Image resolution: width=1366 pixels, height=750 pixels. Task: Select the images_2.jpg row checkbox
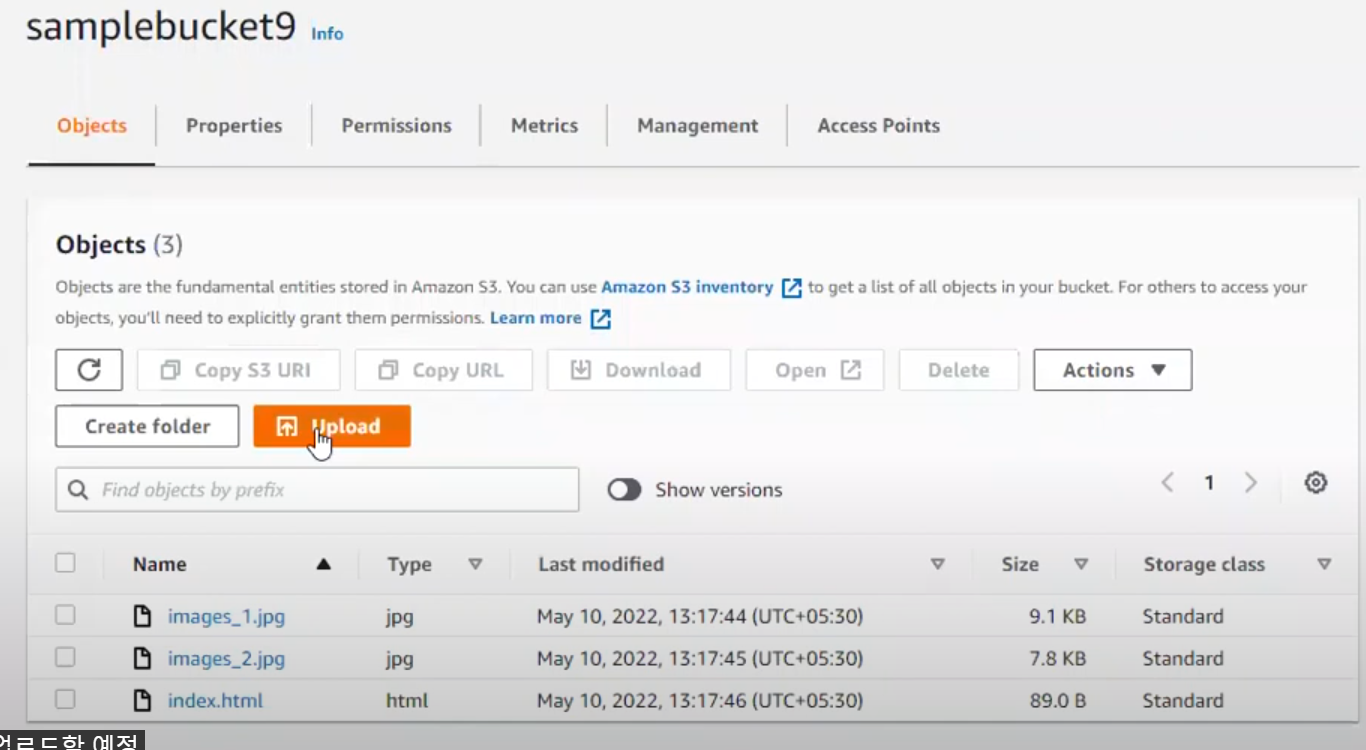coord(65,657)
